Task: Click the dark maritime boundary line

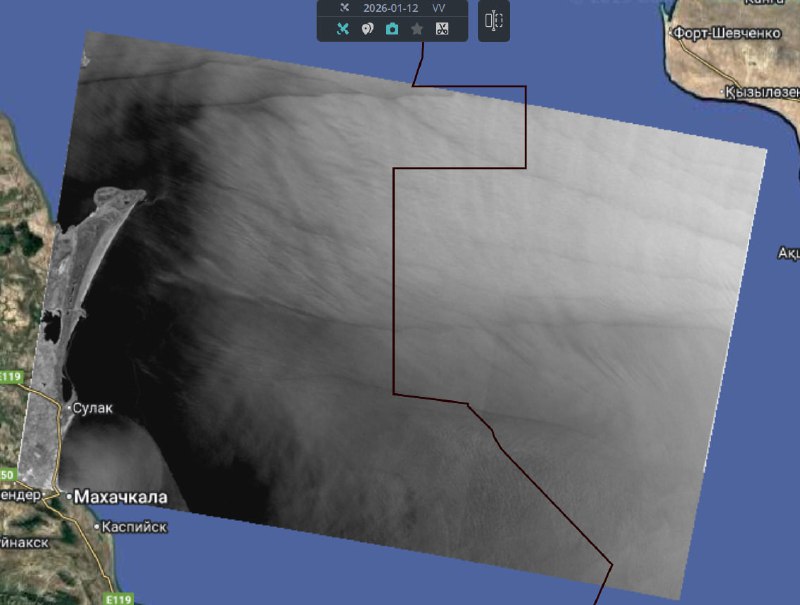Action: pos(394,280)
